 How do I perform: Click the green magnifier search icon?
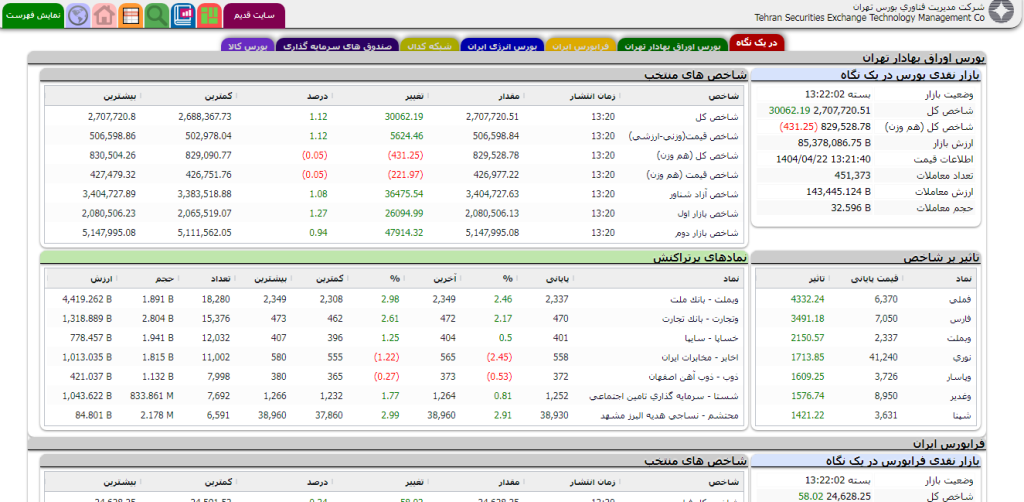point(157,14)
